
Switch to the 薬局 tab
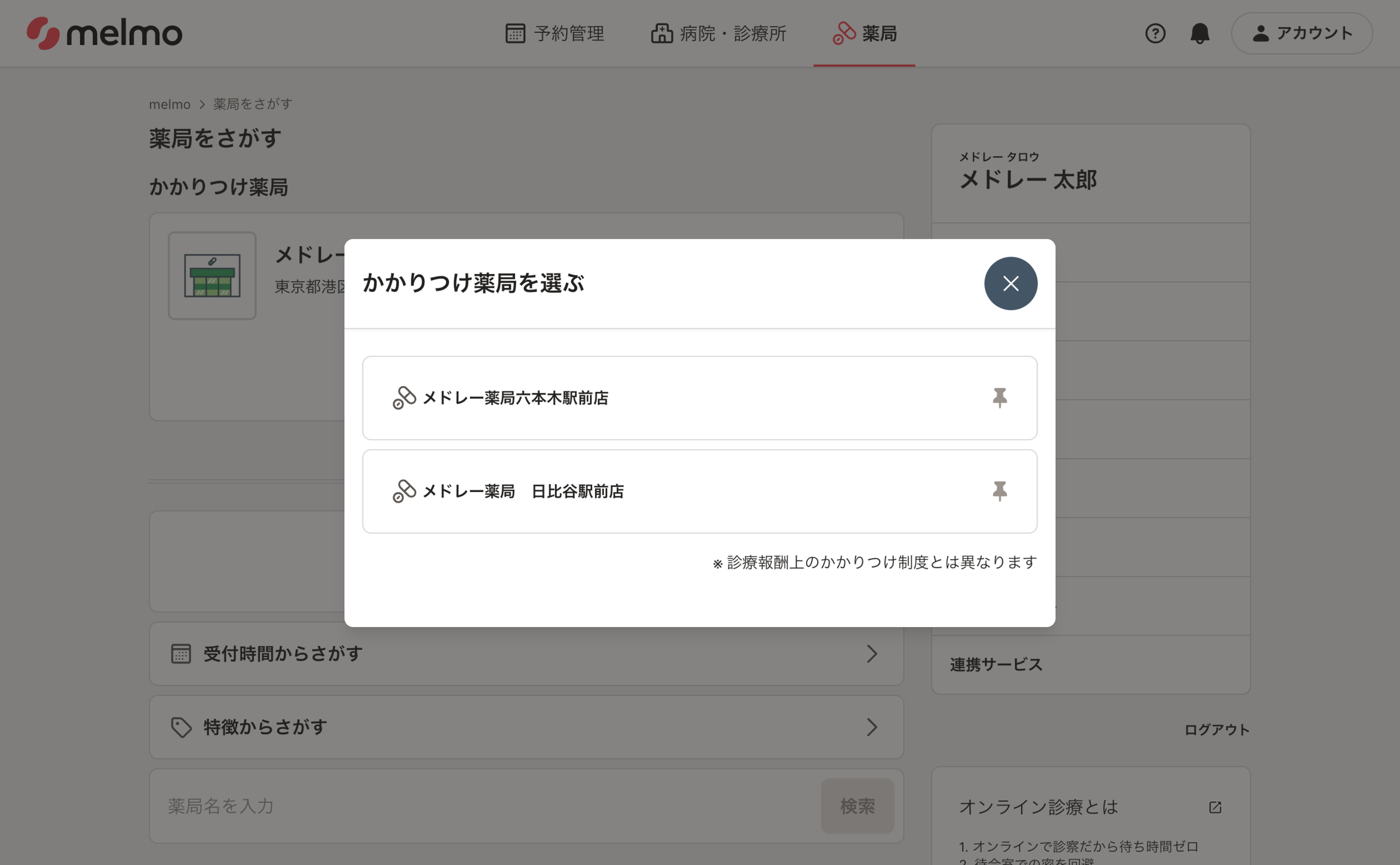(x=865, y=33)
